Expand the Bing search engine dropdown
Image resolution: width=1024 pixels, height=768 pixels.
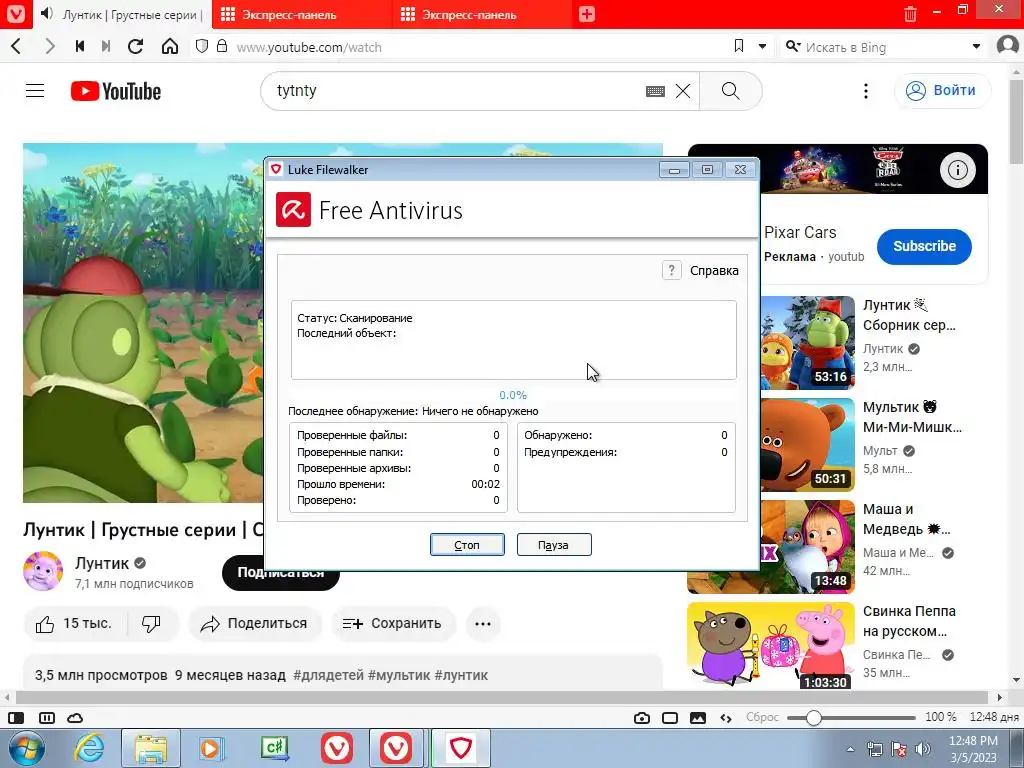976,46
